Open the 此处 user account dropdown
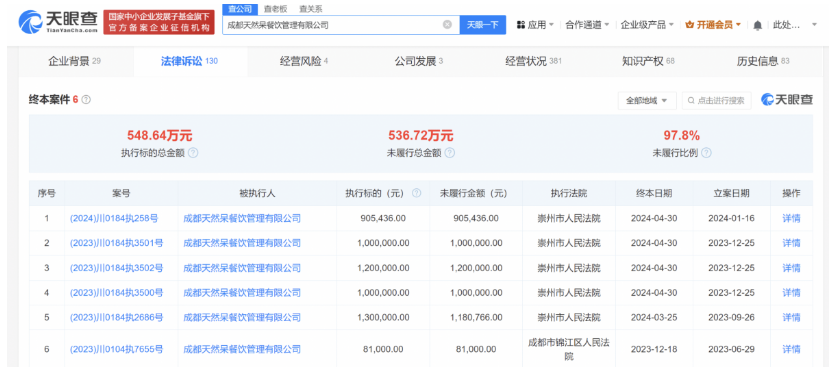Screen dimensions: 830x377 [795, 25]
